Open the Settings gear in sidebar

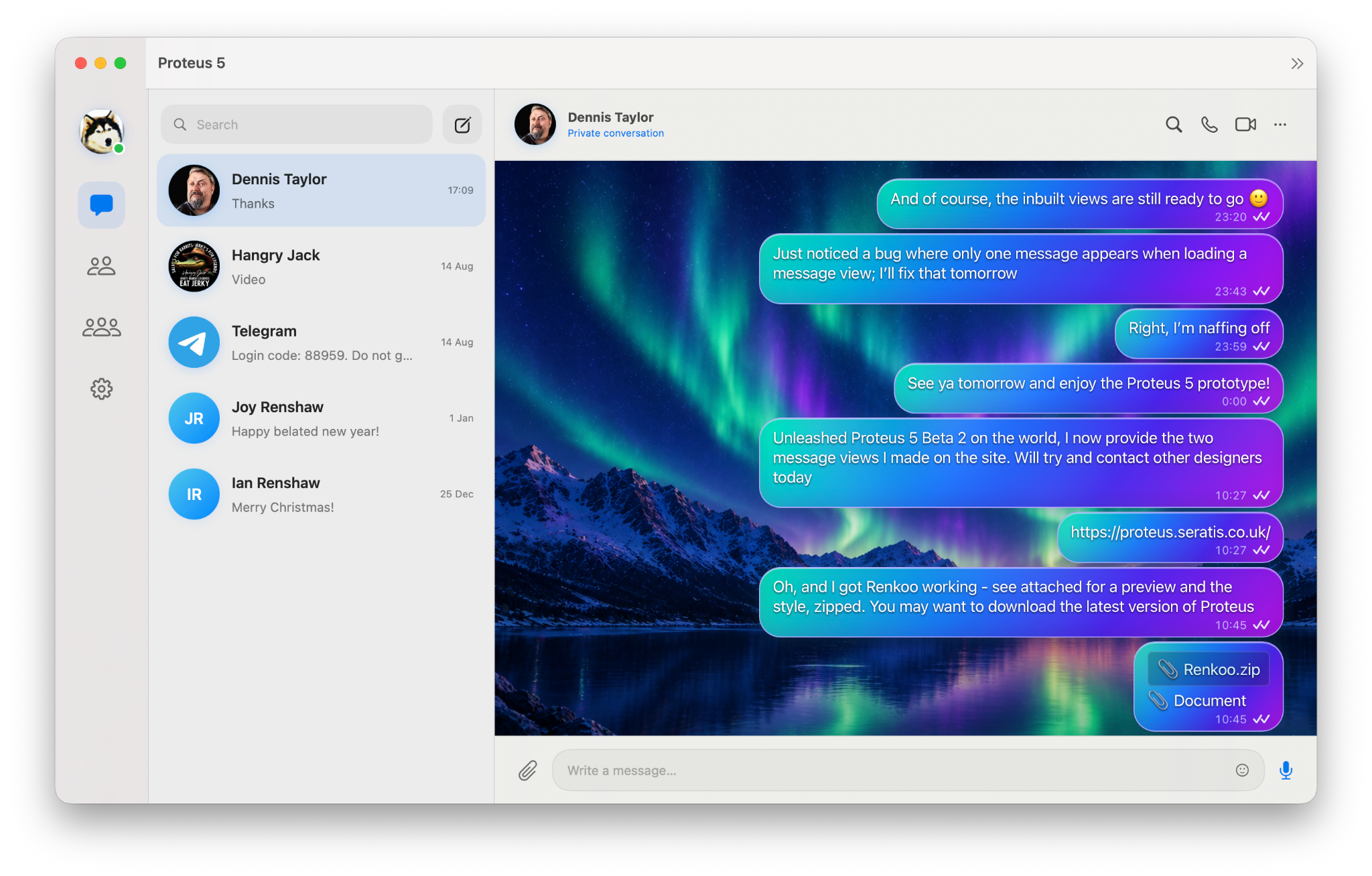tap(101, 389)
